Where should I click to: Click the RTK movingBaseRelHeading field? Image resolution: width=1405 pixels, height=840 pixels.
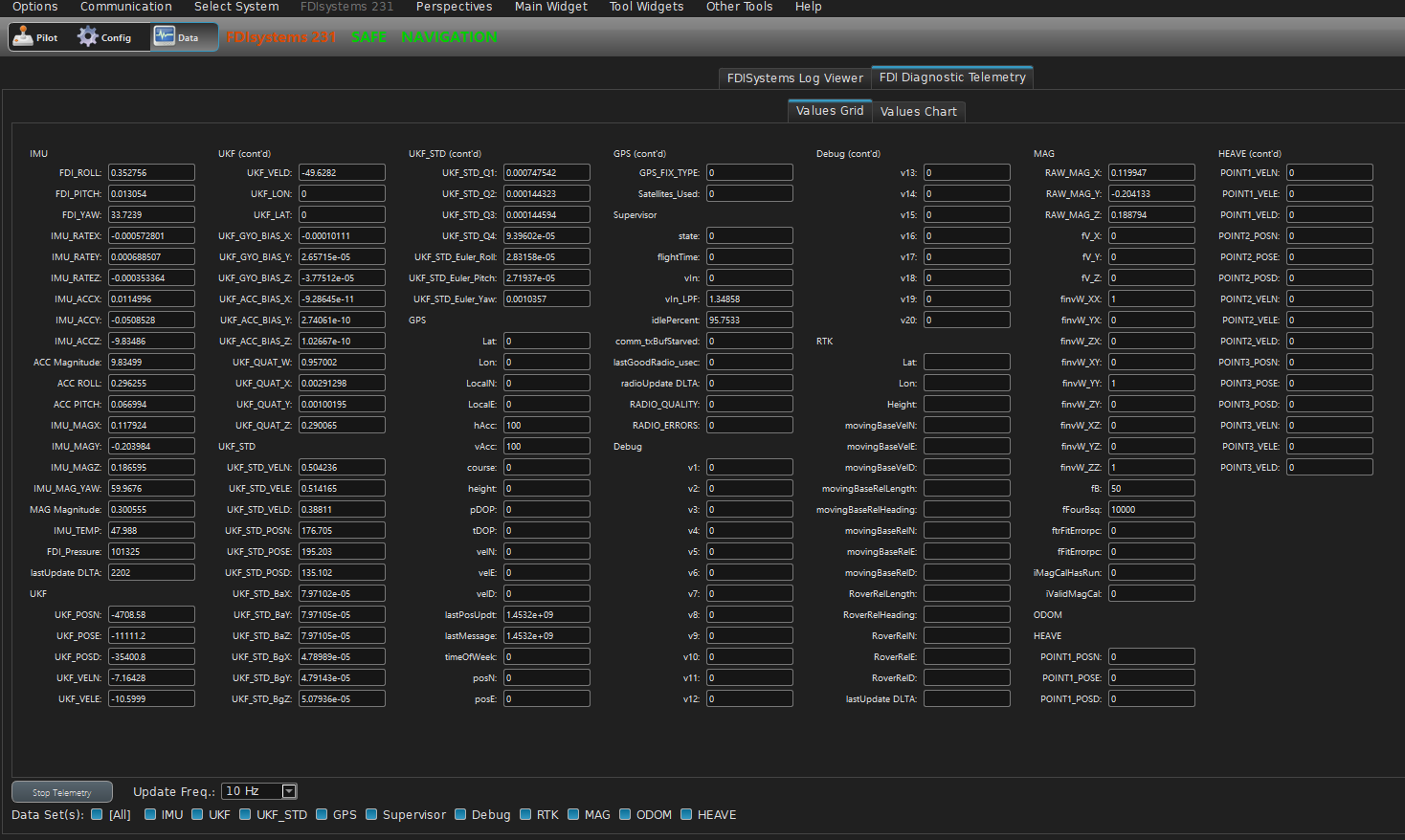point(967,510)
